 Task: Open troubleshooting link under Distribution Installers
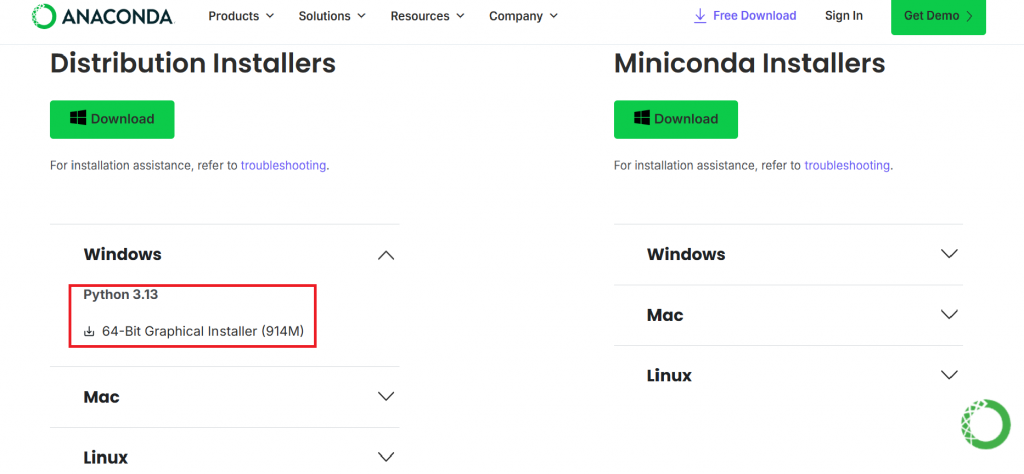[x=283, y=165]
